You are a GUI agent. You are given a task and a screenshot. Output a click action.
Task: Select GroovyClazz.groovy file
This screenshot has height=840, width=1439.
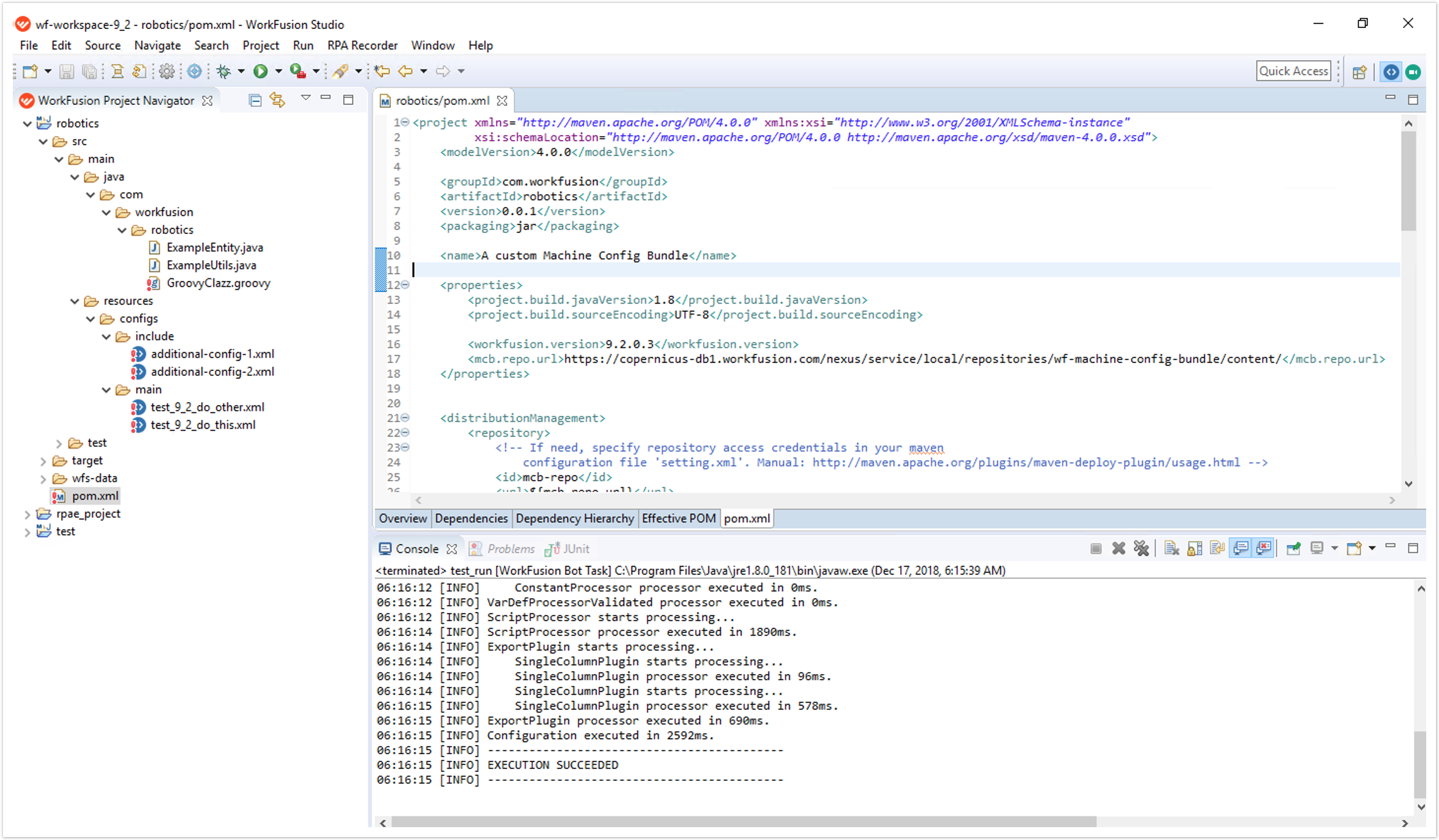[x=218, y=283]
